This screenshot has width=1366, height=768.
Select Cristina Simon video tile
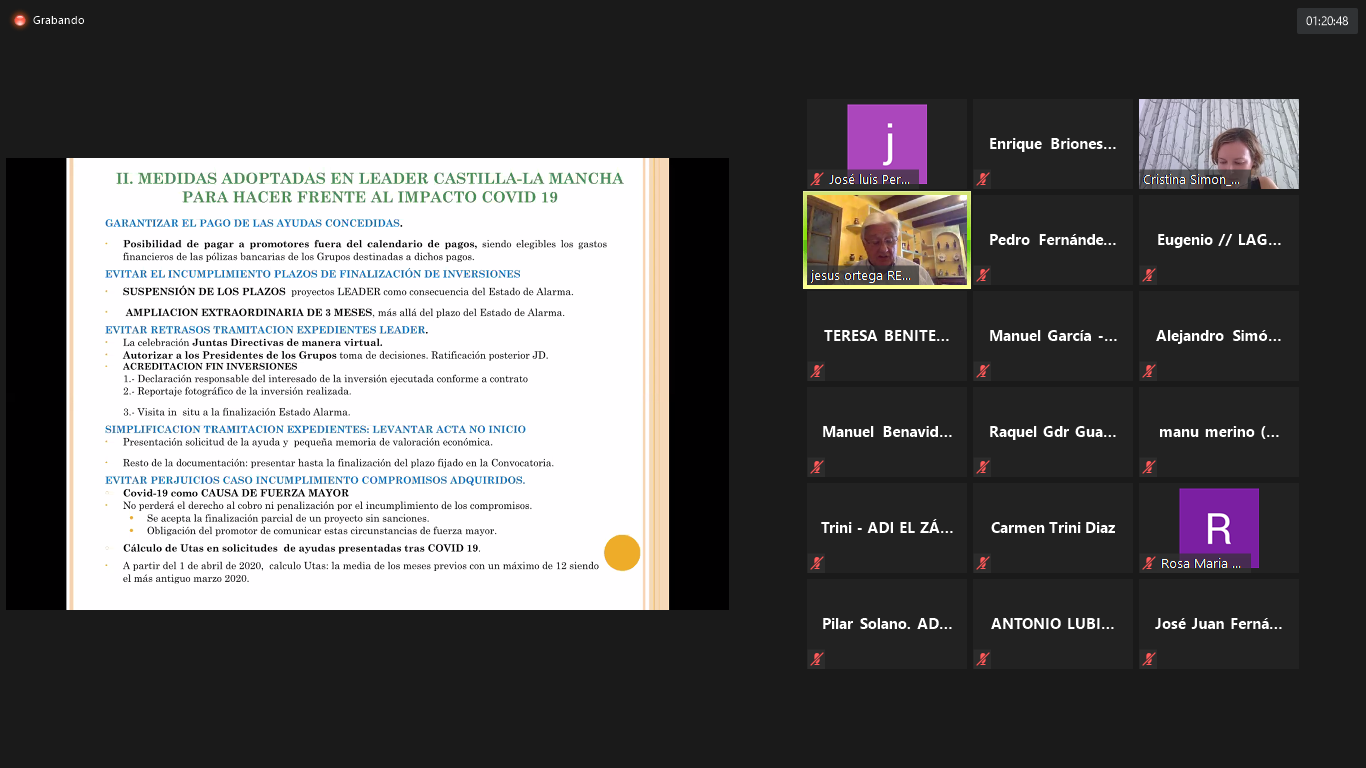pyautogui.click(x=1219, y=144)
